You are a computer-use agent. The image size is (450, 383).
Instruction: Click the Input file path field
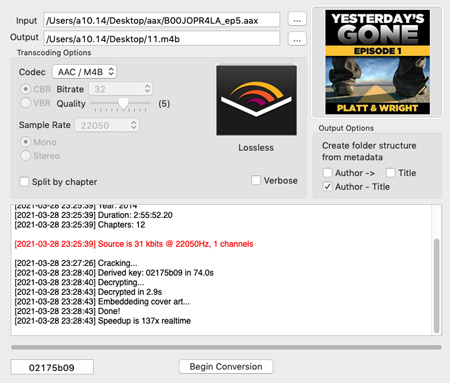[161, 20]
